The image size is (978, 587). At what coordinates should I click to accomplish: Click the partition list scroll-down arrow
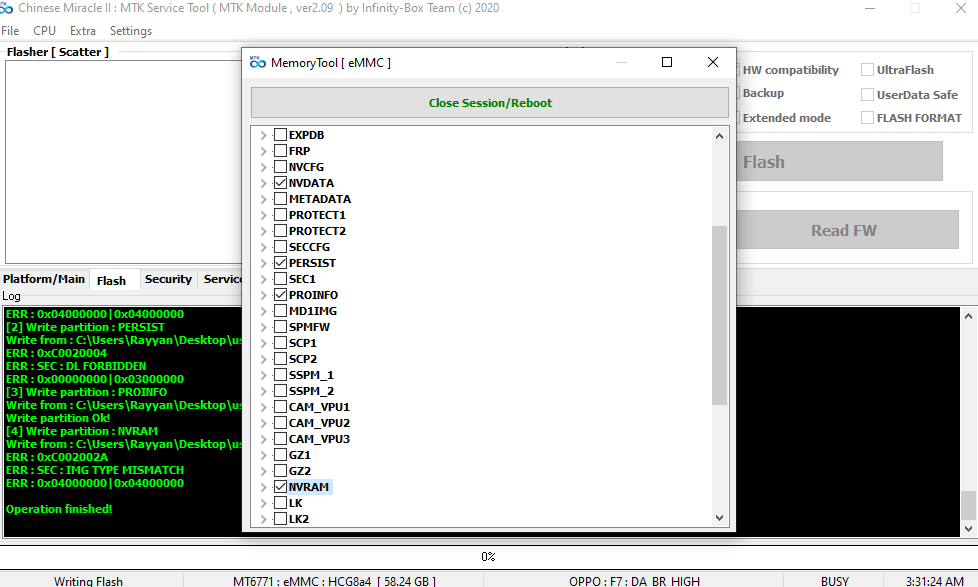click(719, 518)
